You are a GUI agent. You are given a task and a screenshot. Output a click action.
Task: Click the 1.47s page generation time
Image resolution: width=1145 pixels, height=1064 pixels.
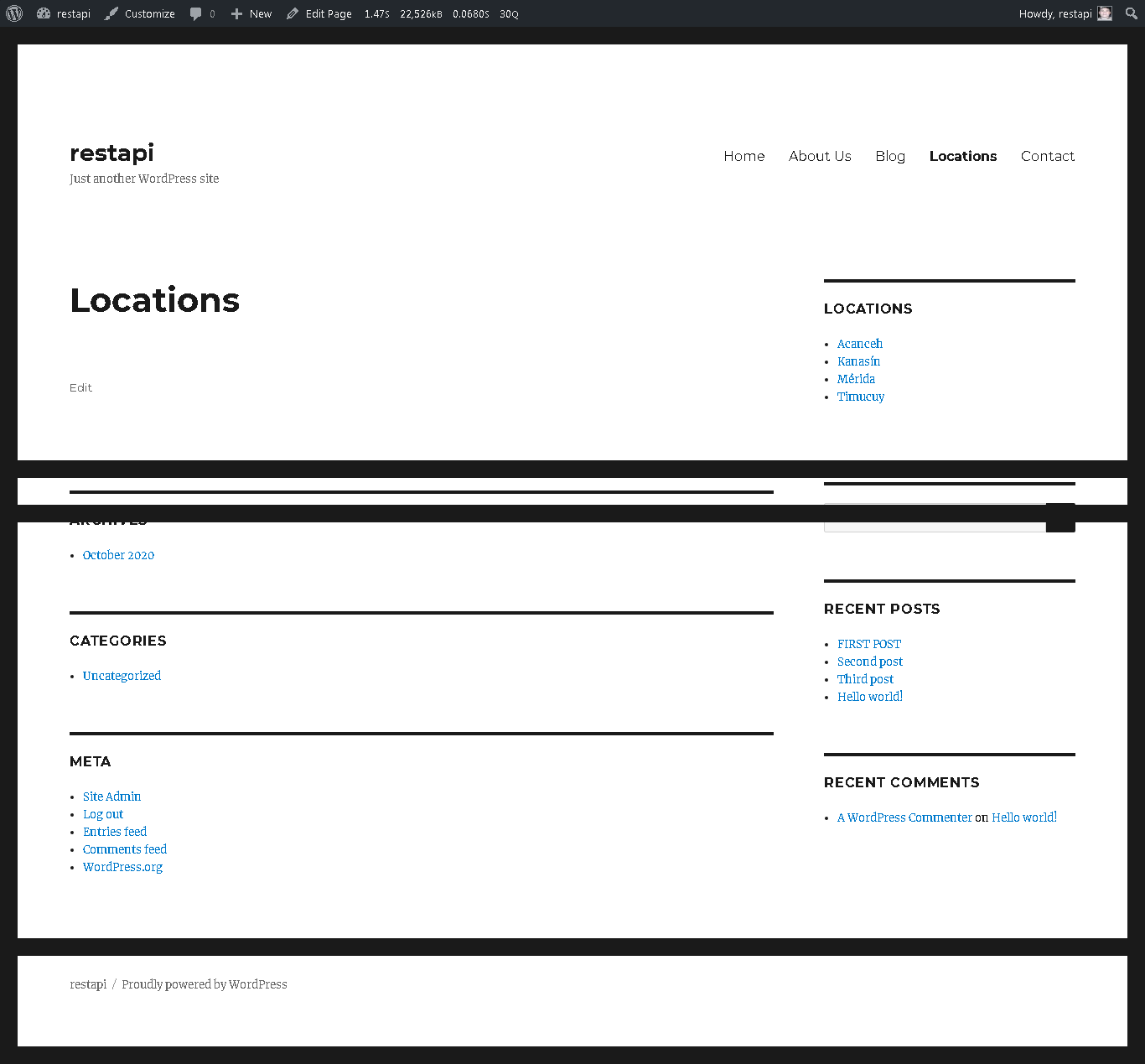[x=377, y=14]
